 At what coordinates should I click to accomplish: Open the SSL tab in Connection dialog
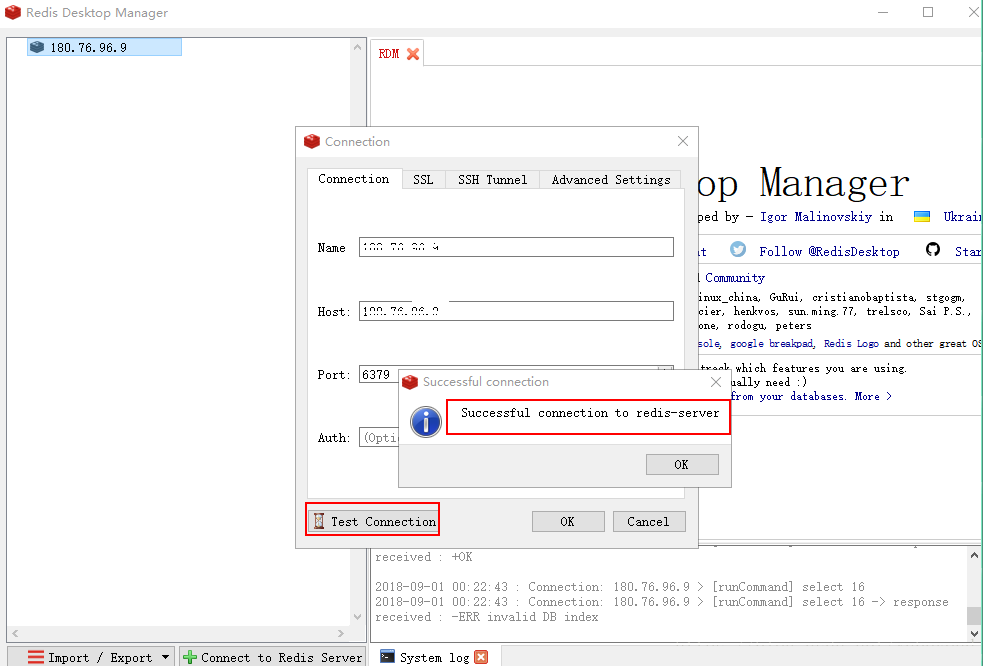(x=423, y=180)
